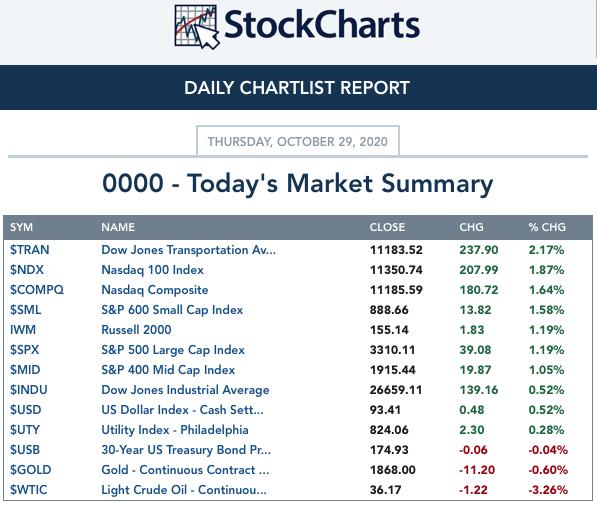Open Utility Index - Philadelphia link
This screenshot has height=505, width=597.
pyautogui.click(x=175, y=430)
